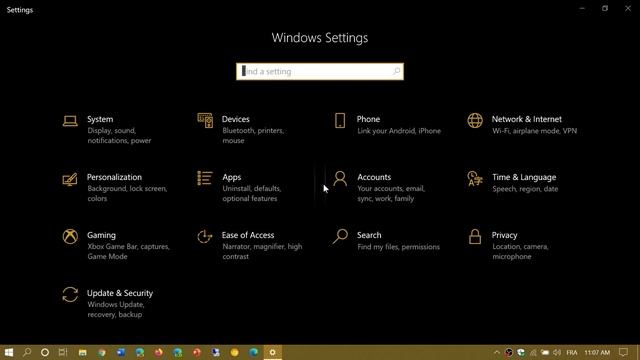Click the active Settings gear in taskbar

[x=273, y=352]
